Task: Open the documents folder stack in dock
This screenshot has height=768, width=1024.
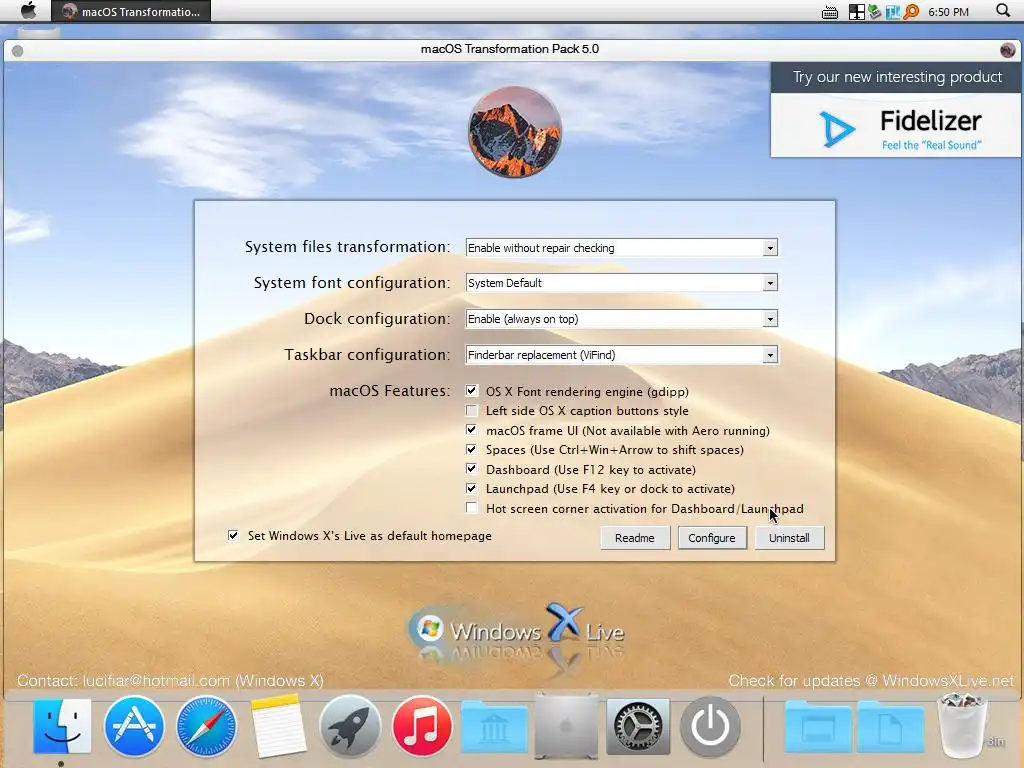Action: click(890, 727)
